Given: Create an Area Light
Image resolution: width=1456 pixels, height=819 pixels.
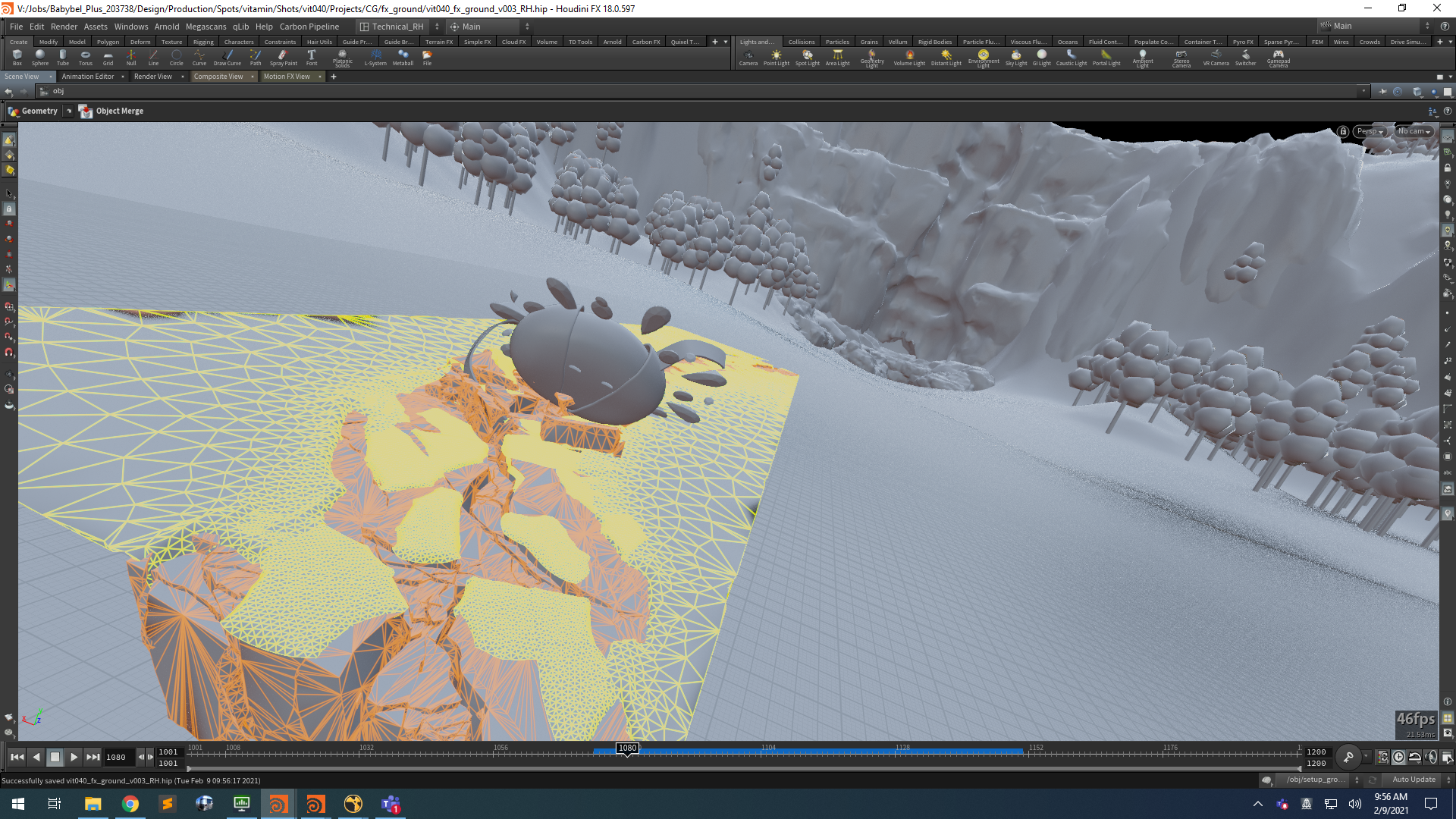Looking at the screenshot, I should point(838,58).
